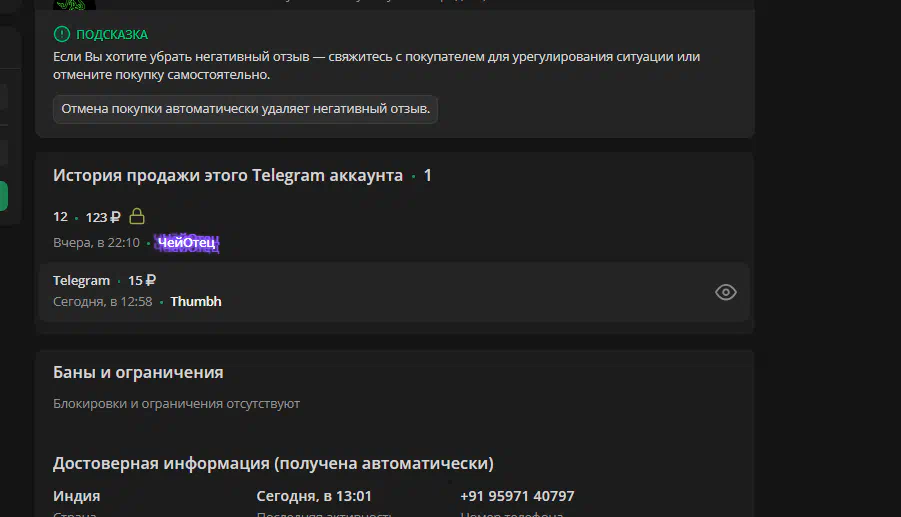The image size is (901, 517).
Task: Click the lock icon next to 123 ₽
Action: pos(137,217)
